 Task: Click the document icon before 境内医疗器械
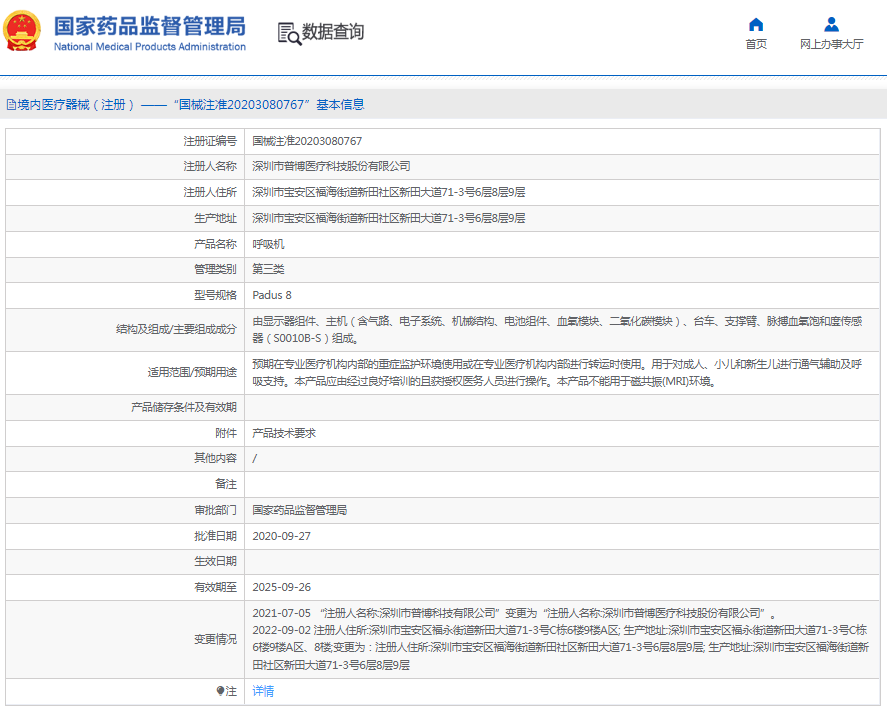[10, 104]
